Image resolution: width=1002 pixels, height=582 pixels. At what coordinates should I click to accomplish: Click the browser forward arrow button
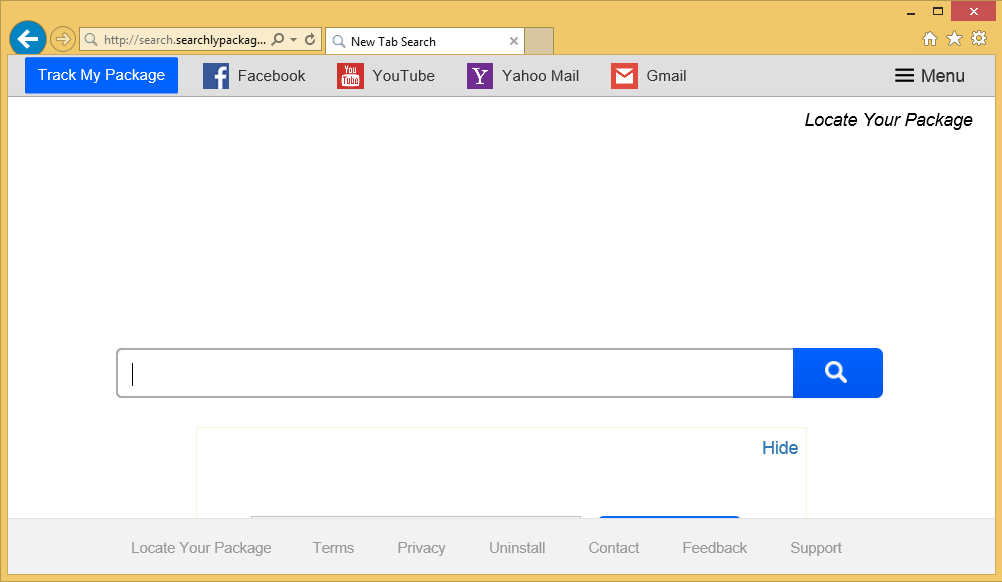62,40
